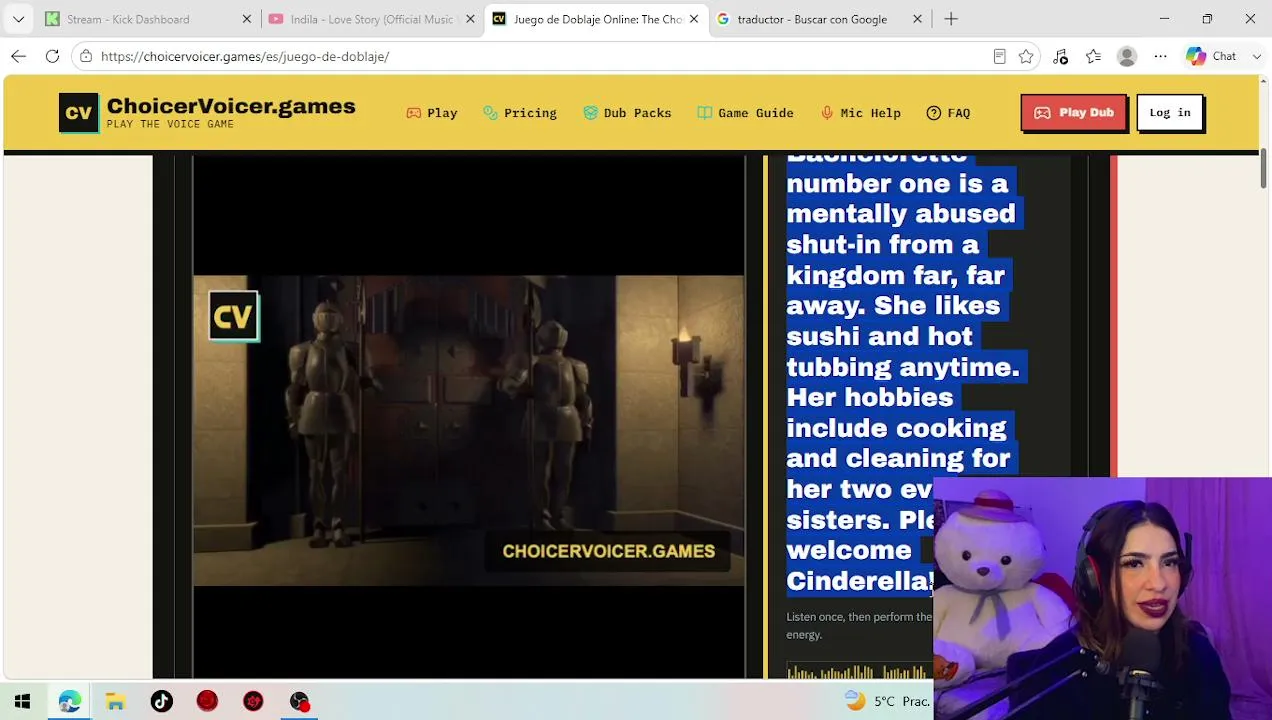Open the Play nav link
This screenshot has width=1272, height=720.
point(432,113)
